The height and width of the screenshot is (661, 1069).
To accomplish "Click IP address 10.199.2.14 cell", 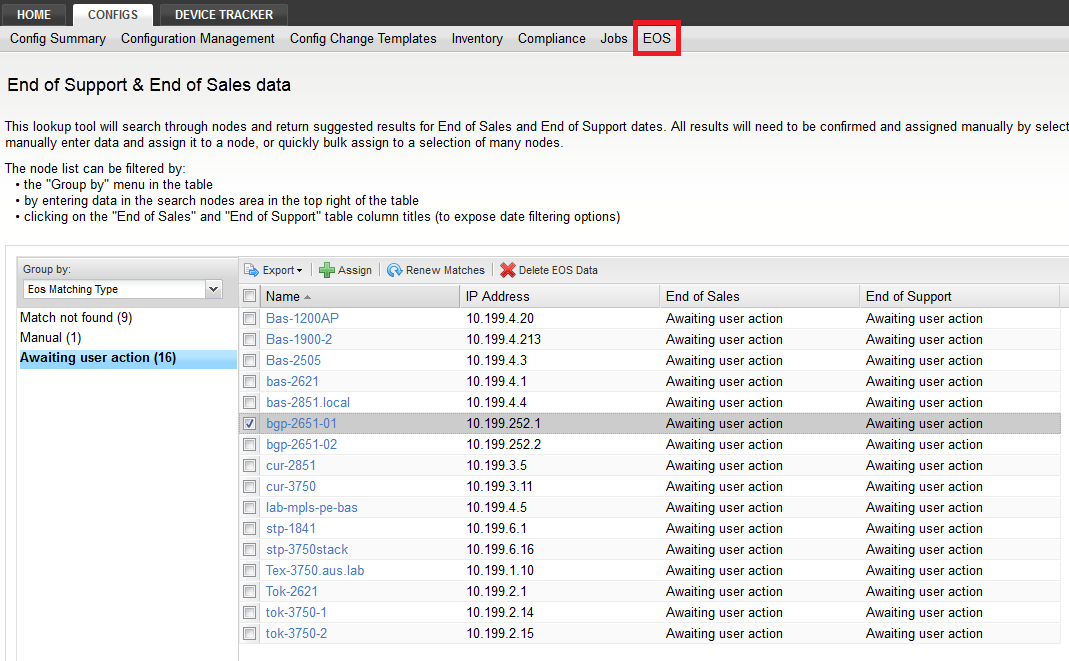I will coord(500,613).
